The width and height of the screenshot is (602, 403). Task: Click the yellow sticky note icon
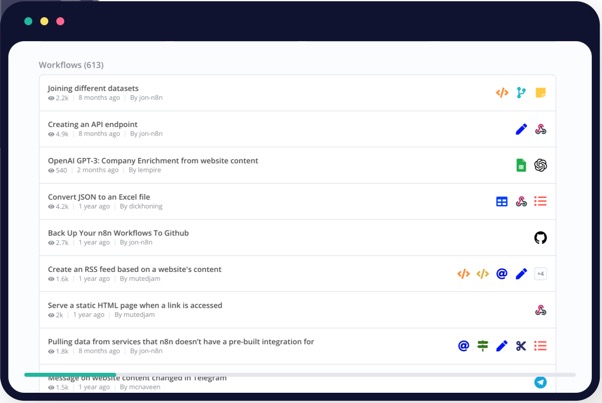point(540,93)
